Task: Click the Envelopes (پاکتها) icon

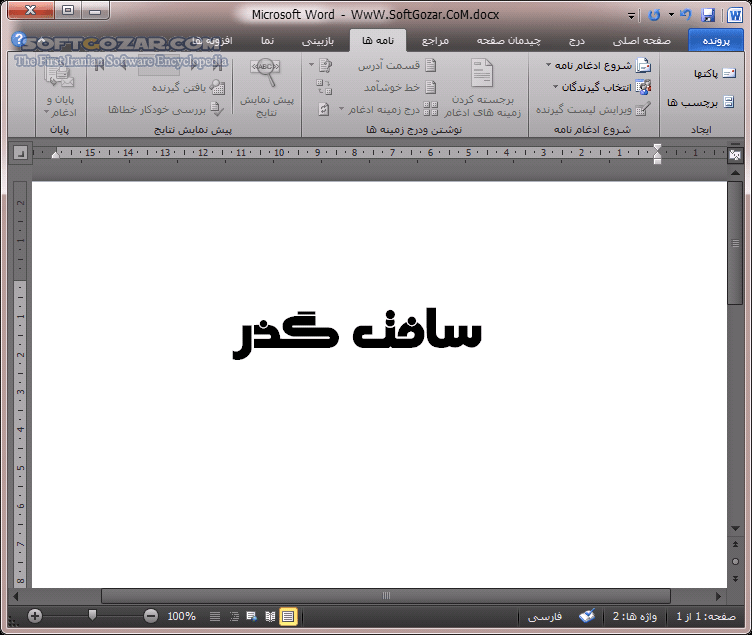Action: (729, 73)
